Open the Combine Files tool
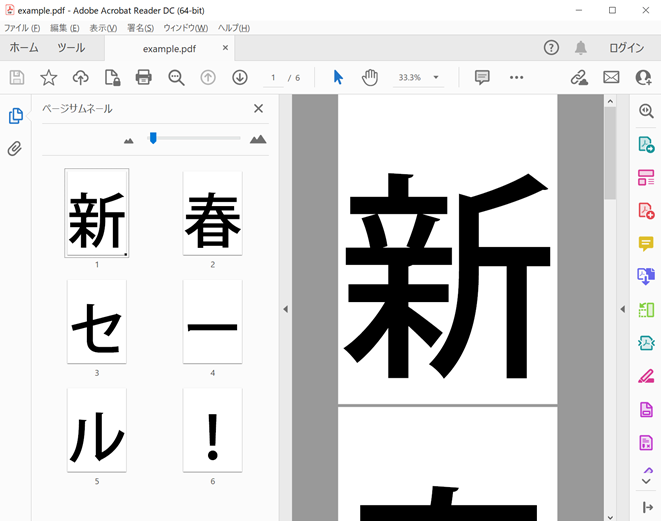 tap(646, 277)
